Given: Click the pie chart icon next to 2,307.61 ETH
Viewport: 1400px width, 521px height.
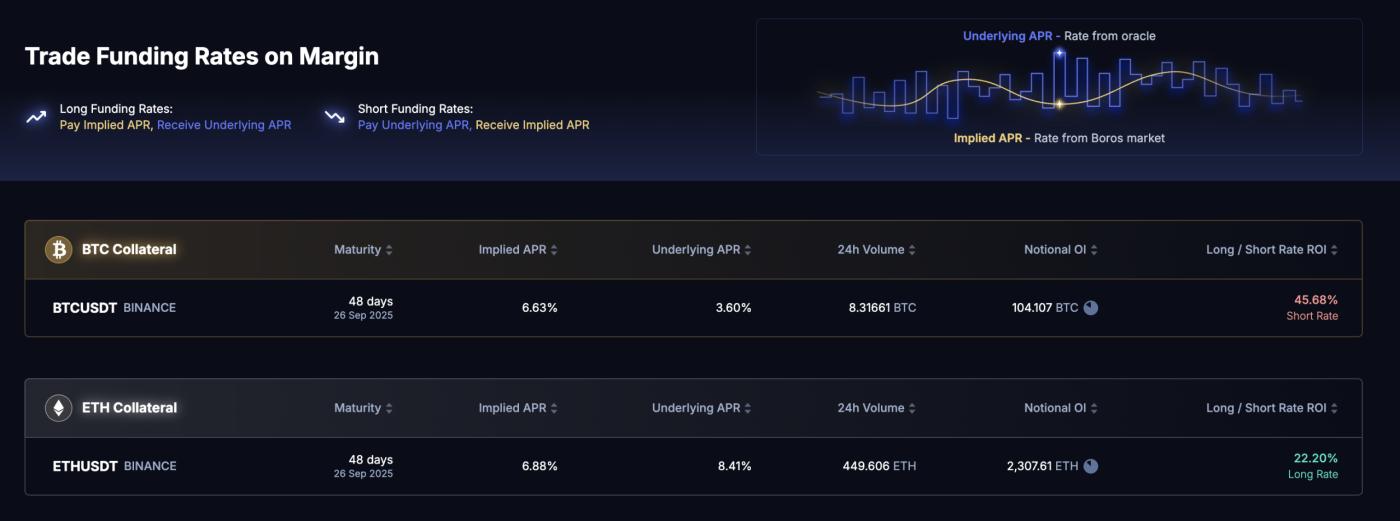Looking at the screenshot, I should tap(1090, 466).
